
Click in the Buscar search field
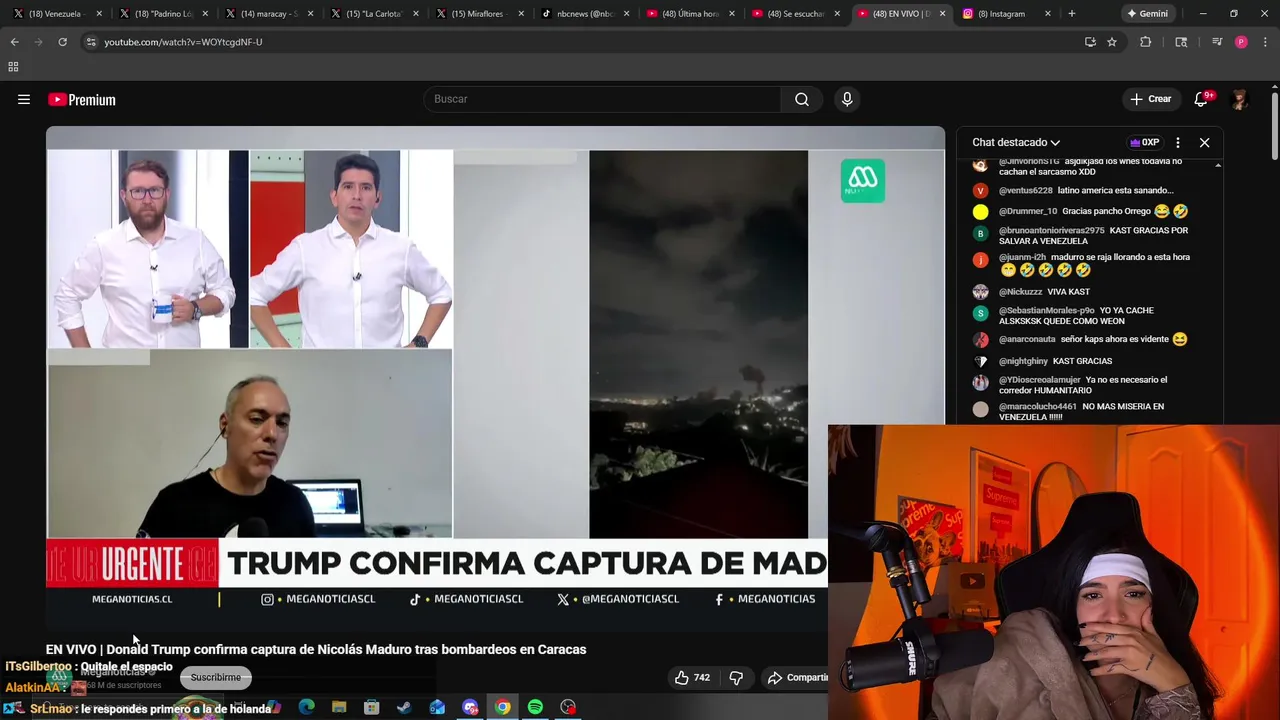coord(603,99)
